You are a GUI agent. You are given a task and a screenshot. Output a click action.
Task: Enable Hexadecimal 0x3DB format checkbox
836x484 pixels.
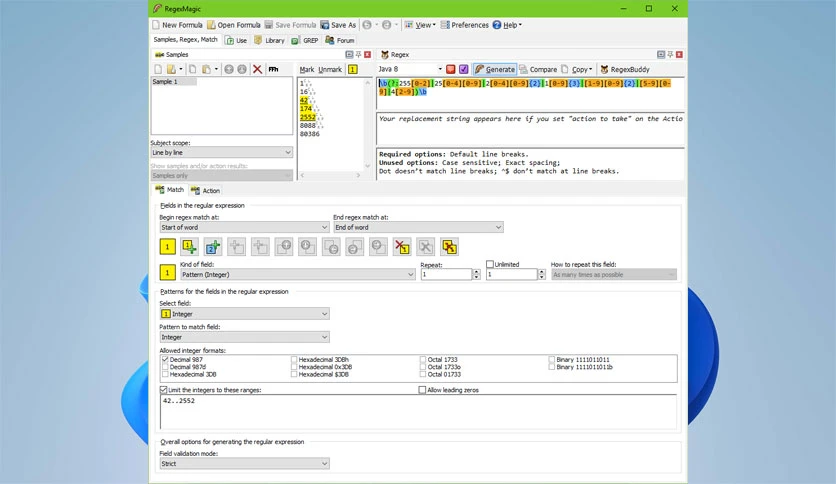pos(294,367)
